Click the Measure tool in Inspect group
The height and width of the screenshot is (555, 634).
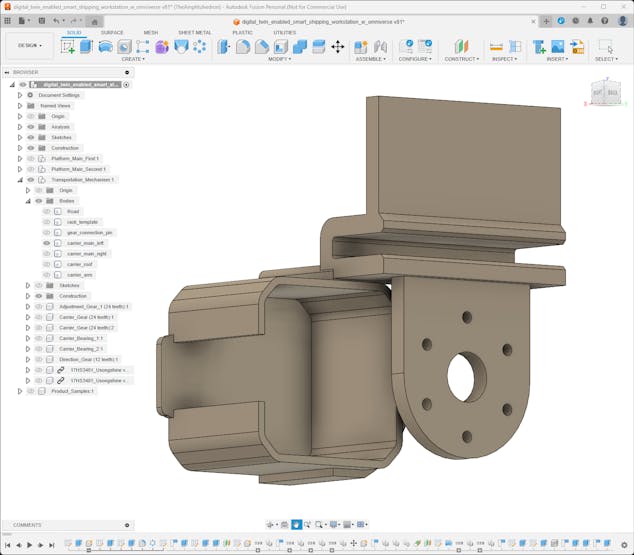496,46
